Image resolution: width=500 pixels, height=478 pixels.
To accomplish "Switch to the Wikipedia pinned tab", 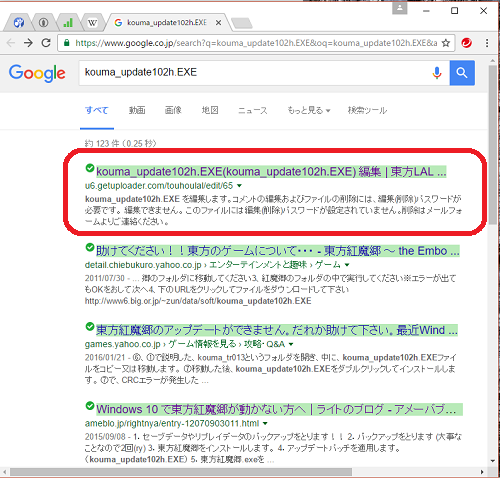I will coord(92,23).
